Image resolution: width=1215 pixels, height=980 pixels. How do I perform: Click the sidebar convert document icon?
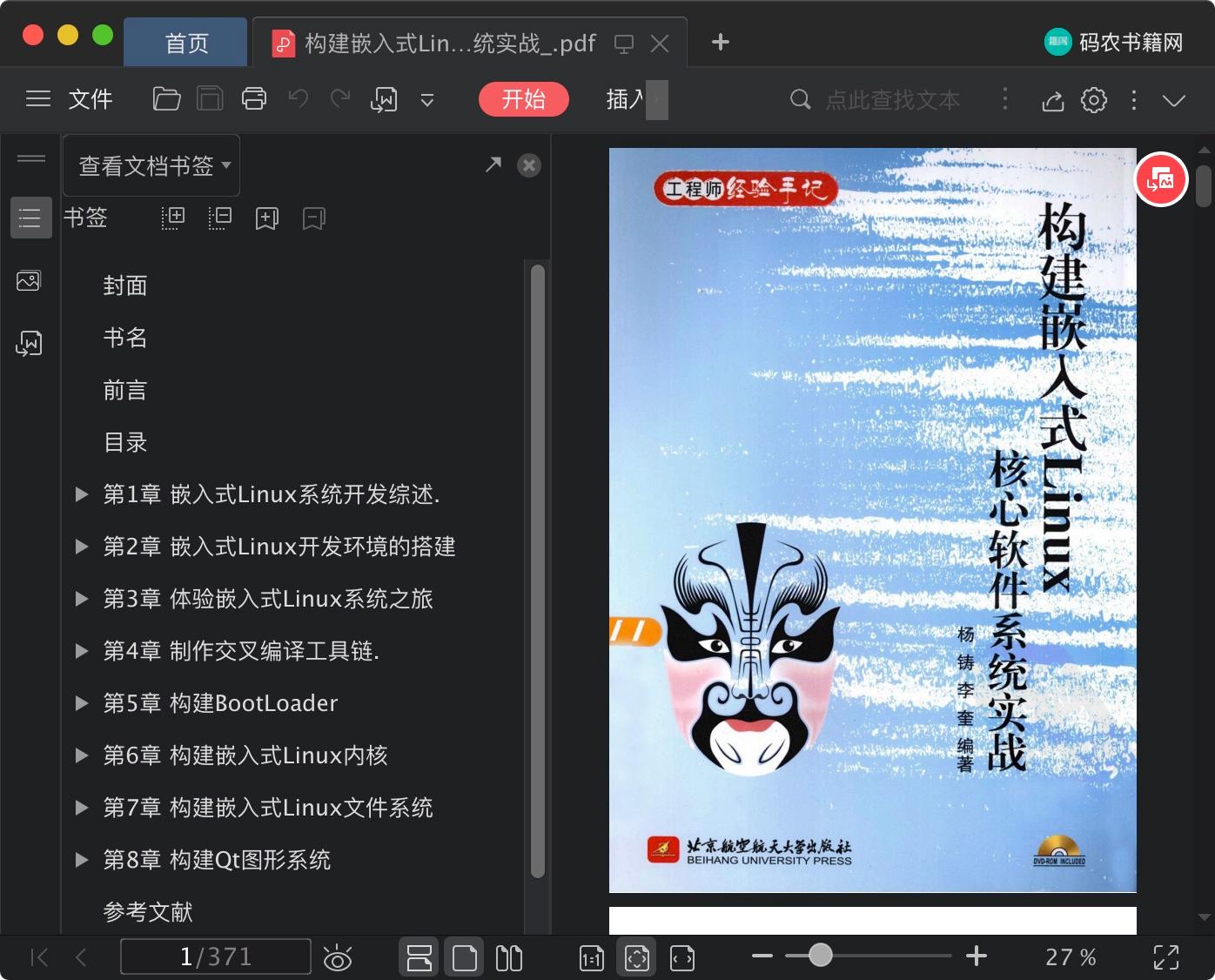click(x=29, y=343)
